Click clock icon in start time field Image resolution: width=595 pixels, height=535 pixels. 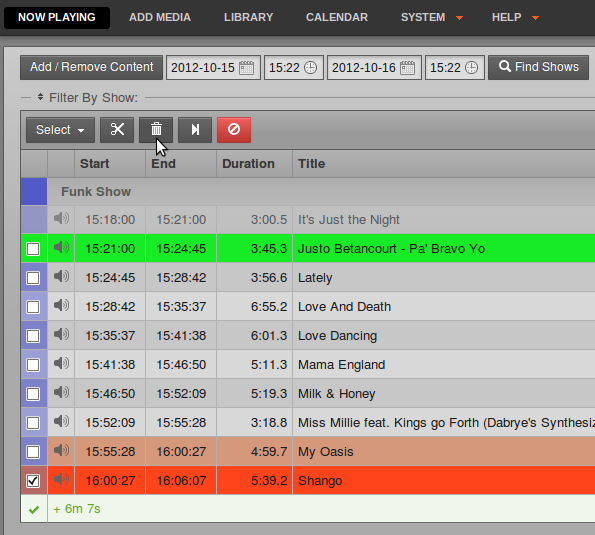click(310, 68)
